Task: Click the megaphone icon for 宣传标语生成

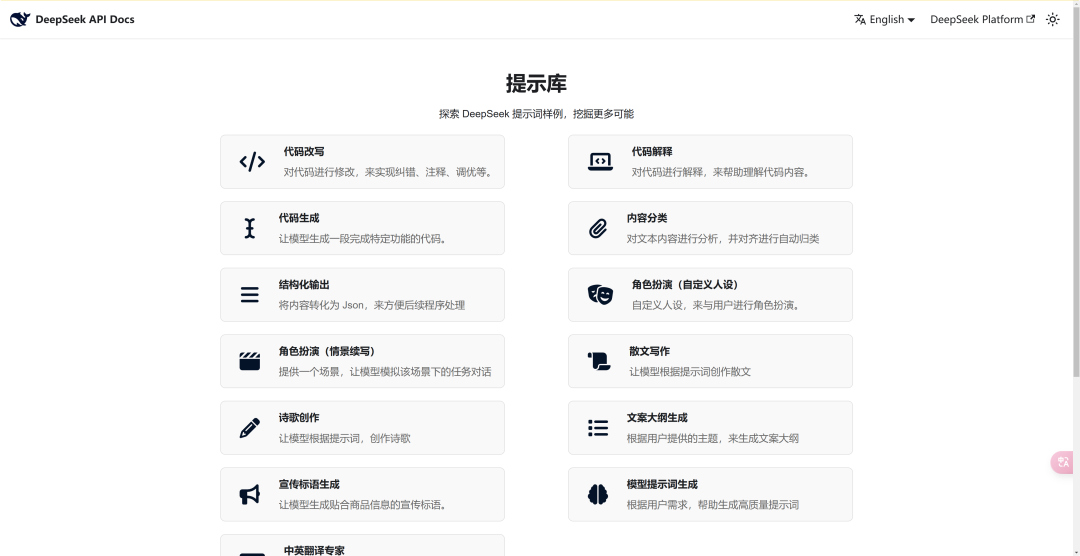Action: (x=249, y=494)
